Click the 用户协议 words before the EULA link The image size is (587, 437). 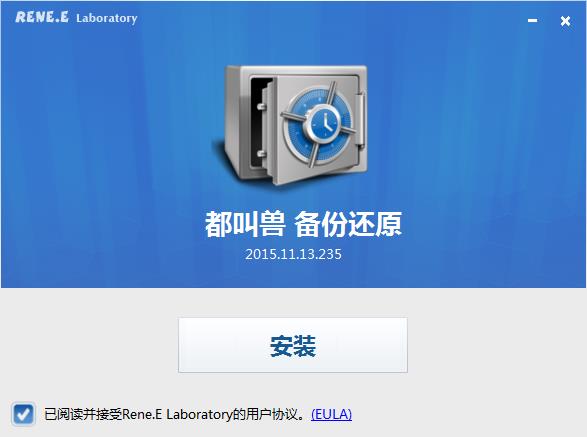tap(272, 414)
